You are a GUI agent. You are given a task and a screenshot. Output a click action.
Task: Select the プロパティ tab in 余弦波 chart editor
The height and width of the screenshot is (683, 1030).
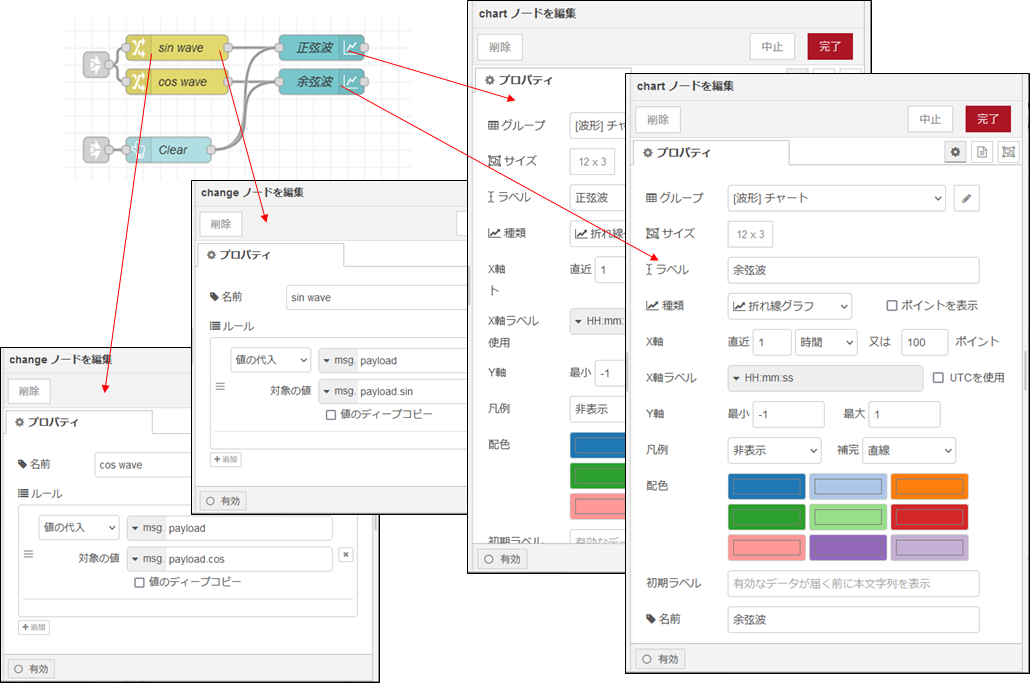[x=710, y=153]
